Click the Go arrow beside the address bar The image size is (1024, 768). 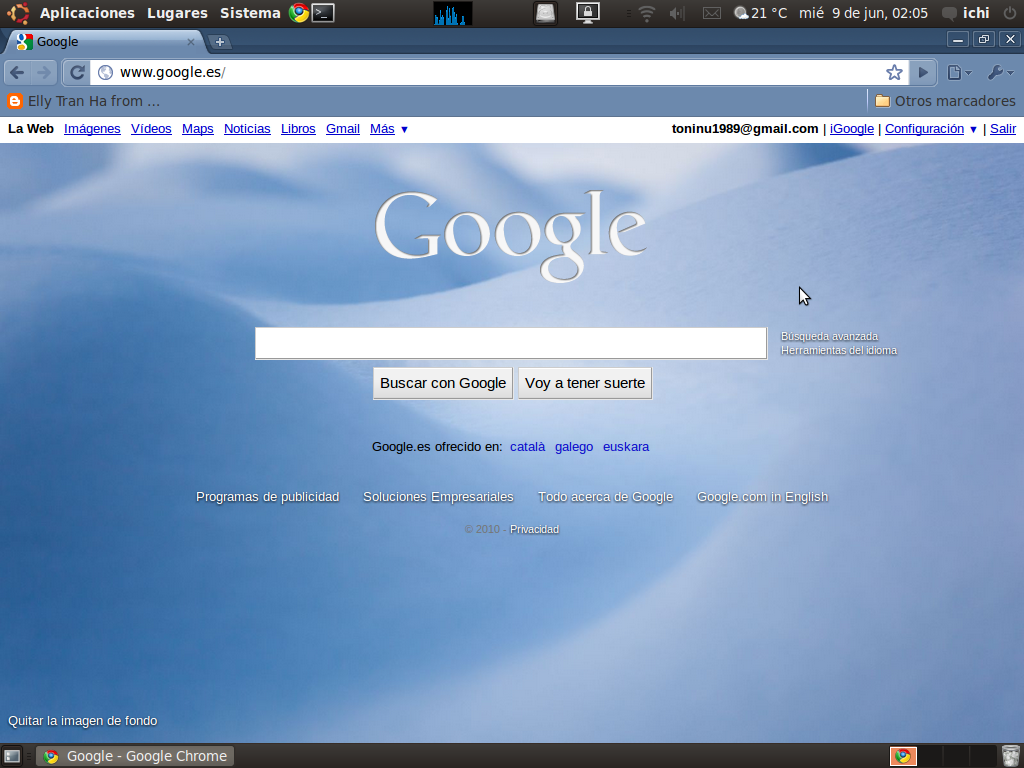tap(923, 72)
